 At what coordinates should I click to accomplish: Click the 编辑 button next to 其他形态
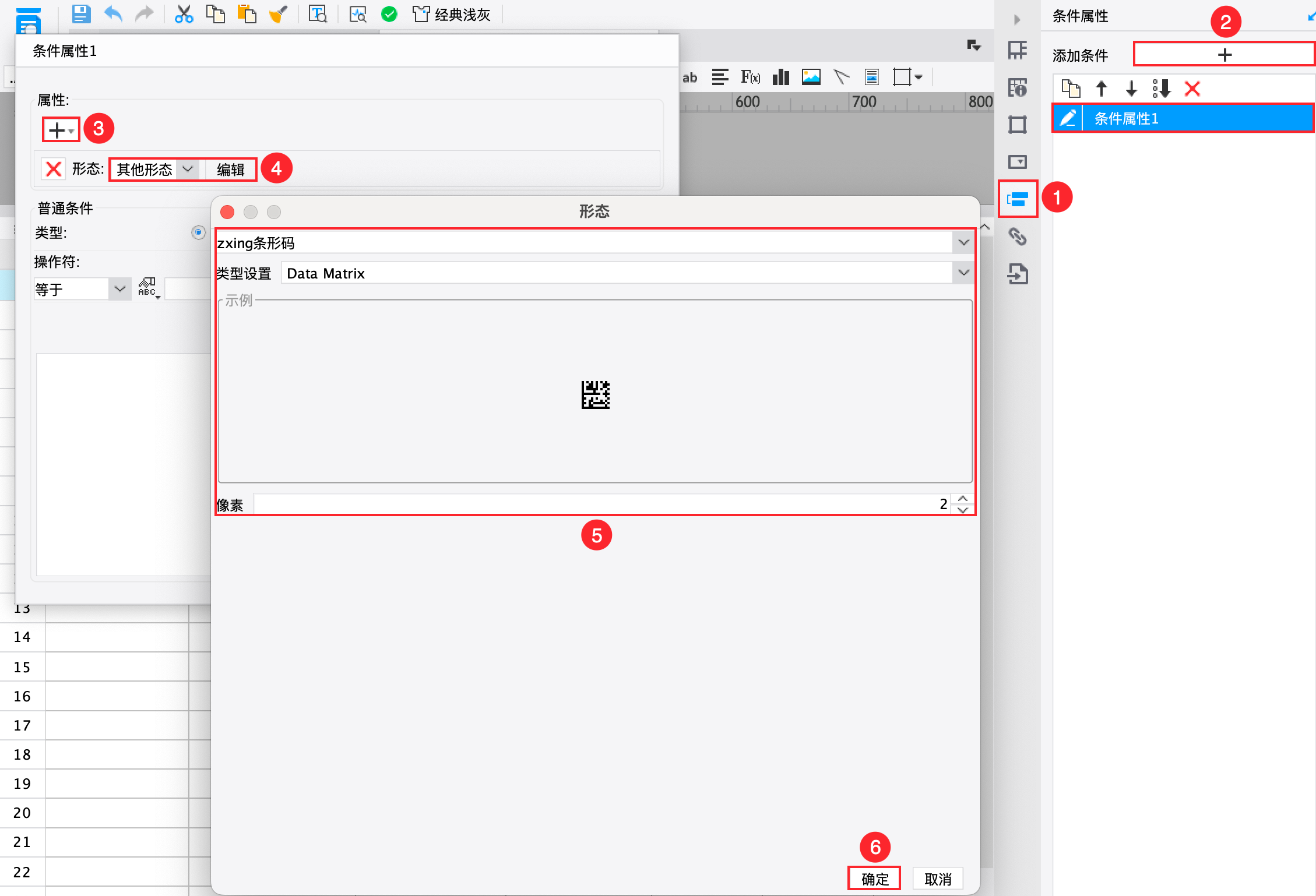tap(231, 170)
